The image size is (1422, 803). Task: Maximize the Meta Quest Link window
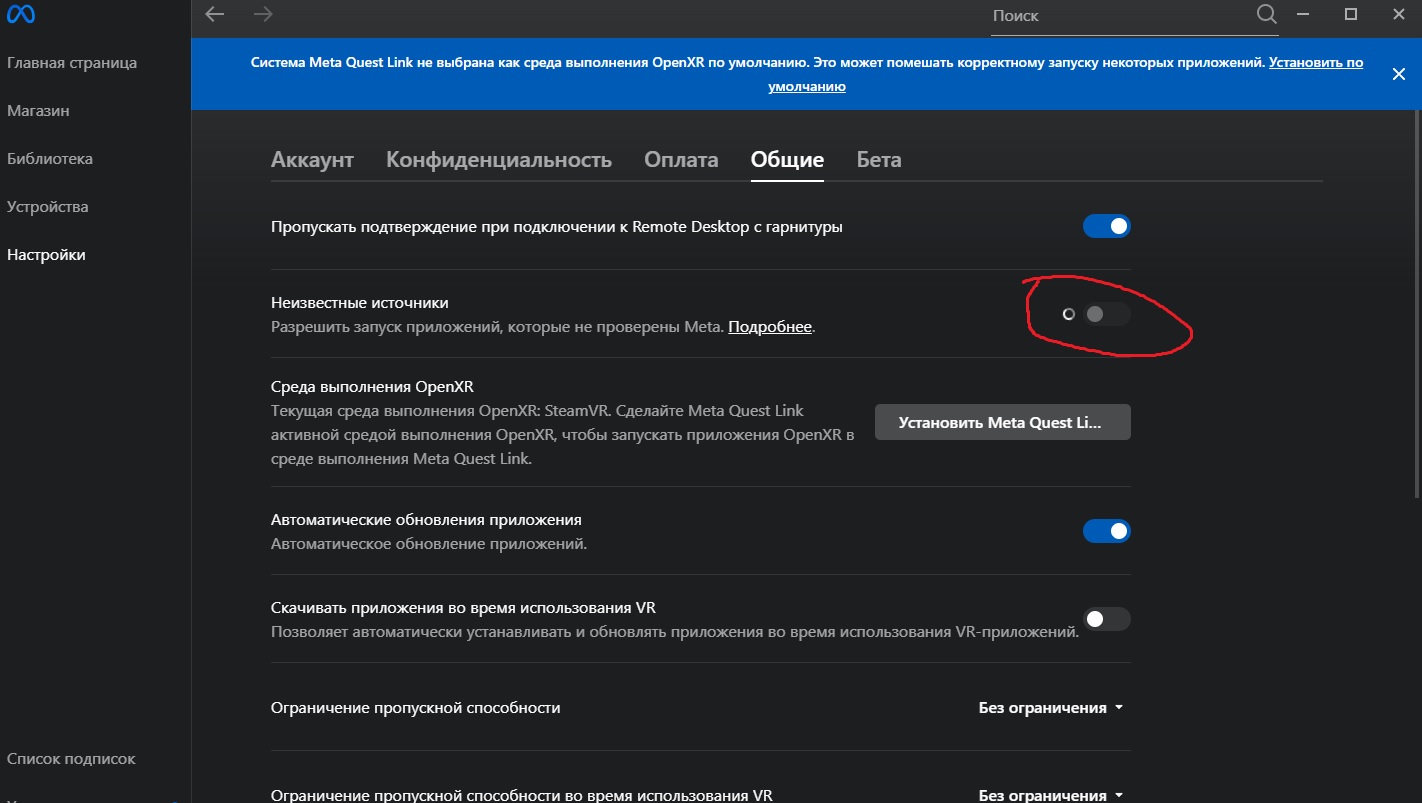tap(1351, 14)
